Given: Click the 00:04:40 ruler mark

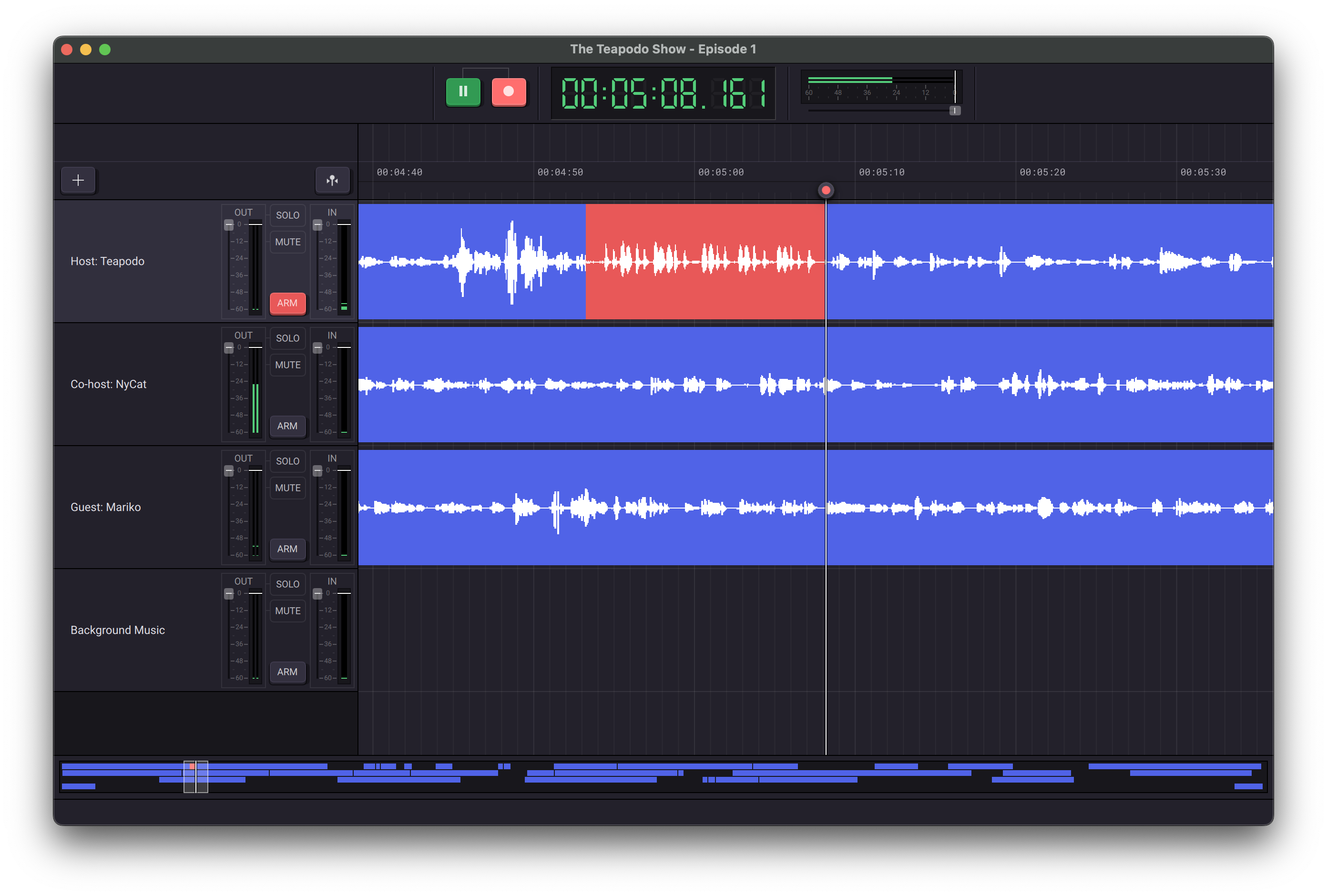Looking at the screenshot, I should [399, 173].
